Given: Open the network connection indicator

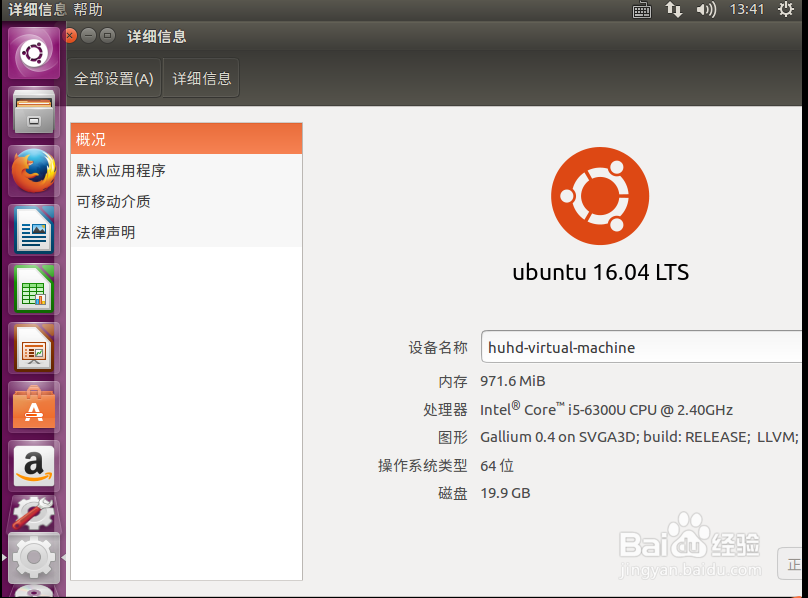Looking at the screenshot, I should pos(674,9).
